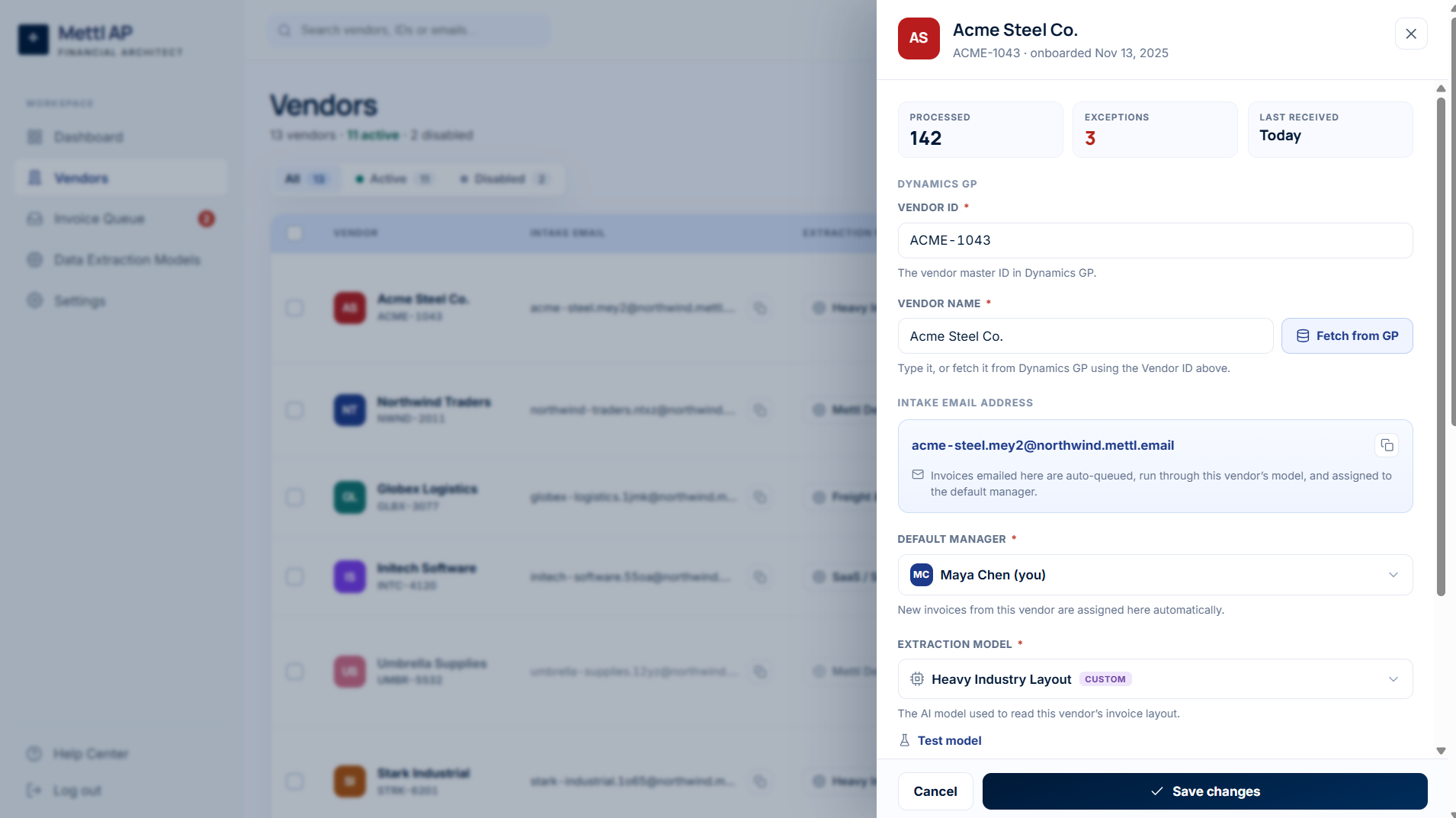Click the Acme Steel row avatar icon
The width and height of the screenshot is (1456, 818).
coord(350,308)
